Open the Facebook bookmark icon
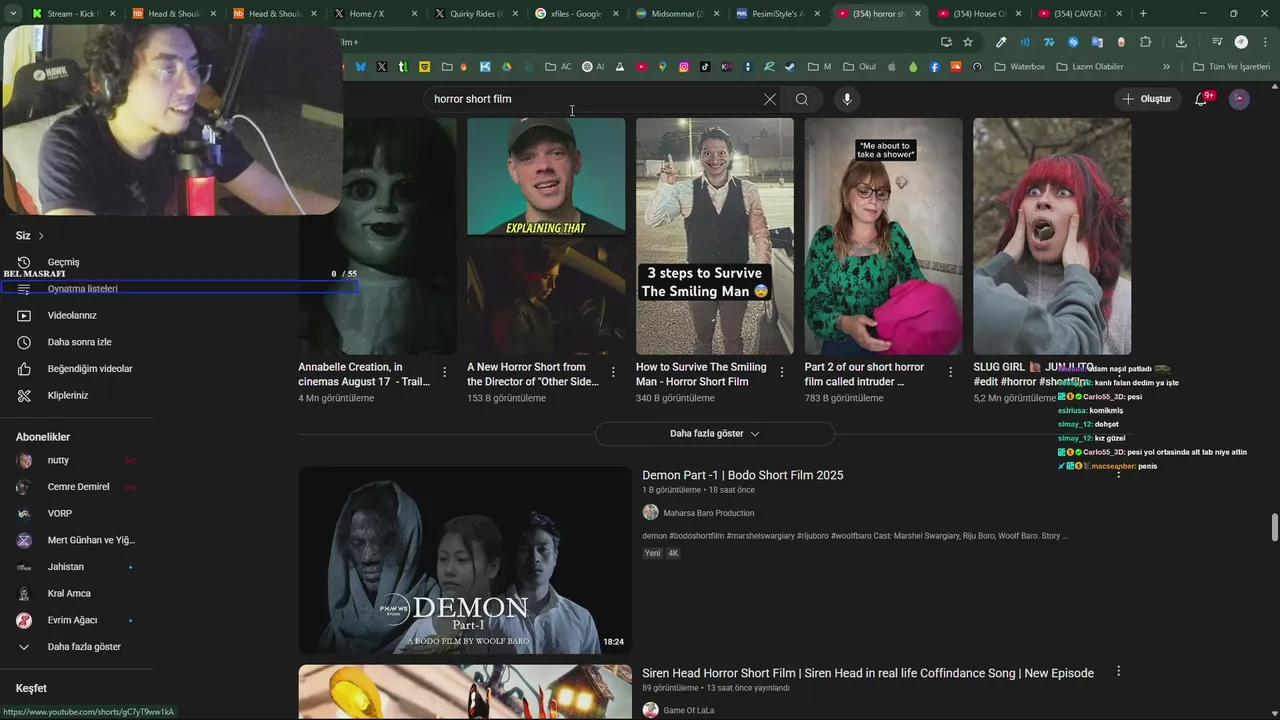The height and width of the screenshot is (720, 1280). 934,67
